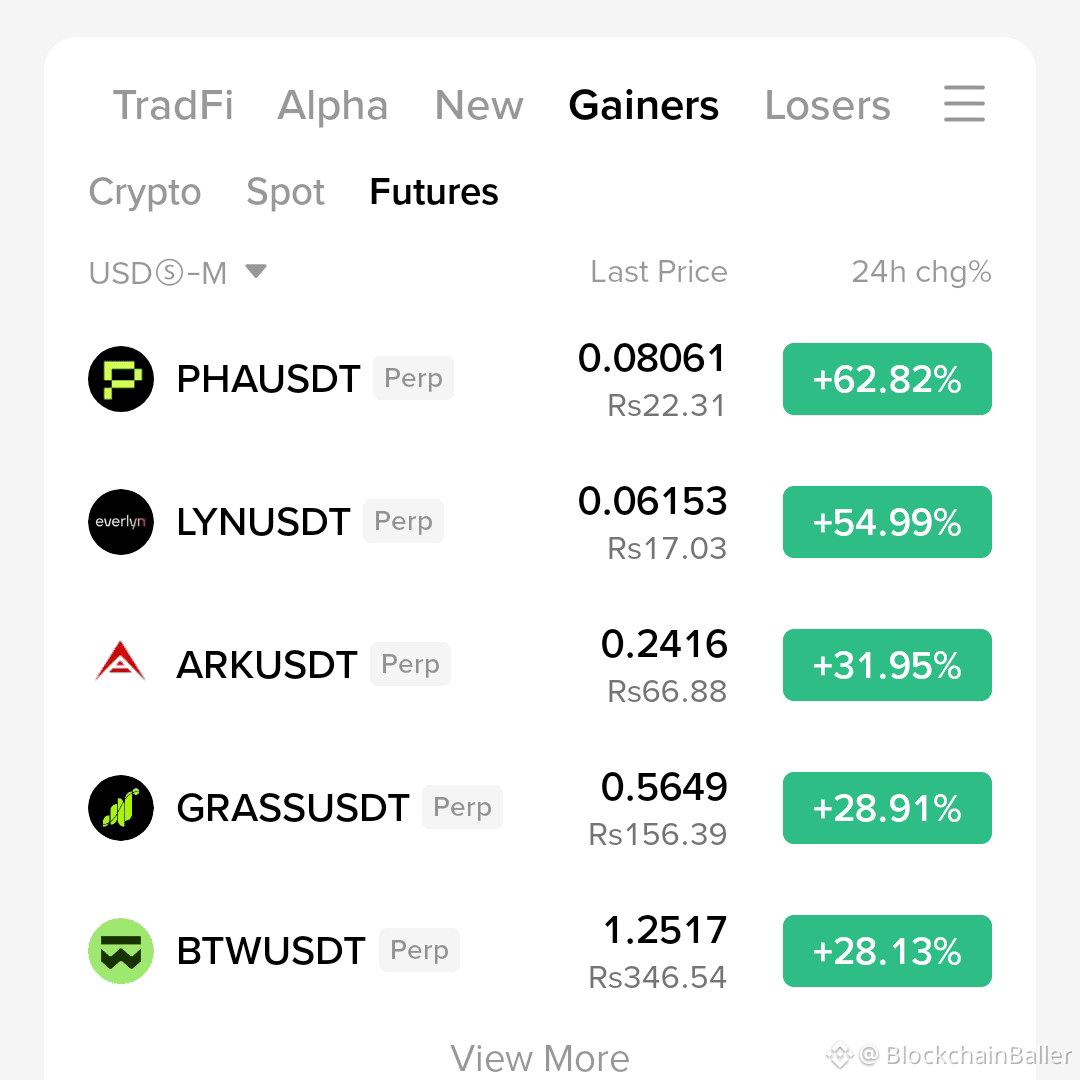Select the Spot sub-tab
1080x1080 pixels.
coord(285,193)
